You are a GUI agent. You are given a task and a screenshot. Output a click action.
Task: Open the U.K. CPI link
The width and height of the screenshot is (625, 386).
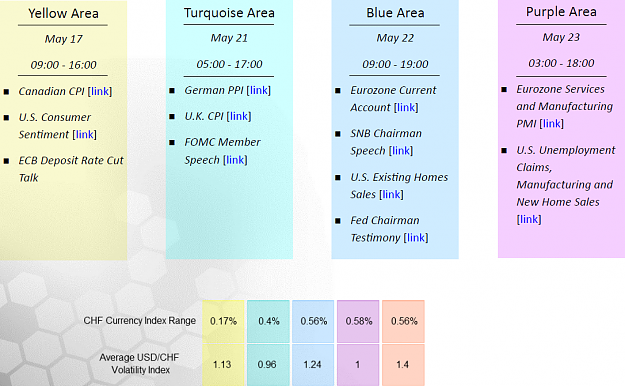point(239,116)
